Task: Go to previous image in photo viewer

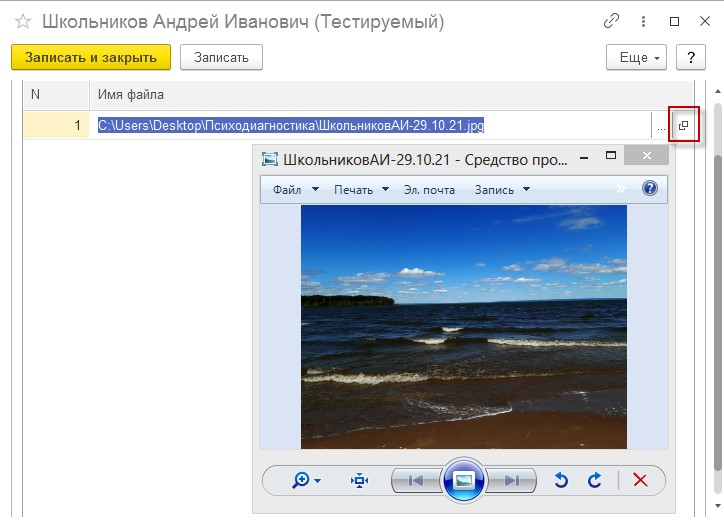Action: point(416,481)
